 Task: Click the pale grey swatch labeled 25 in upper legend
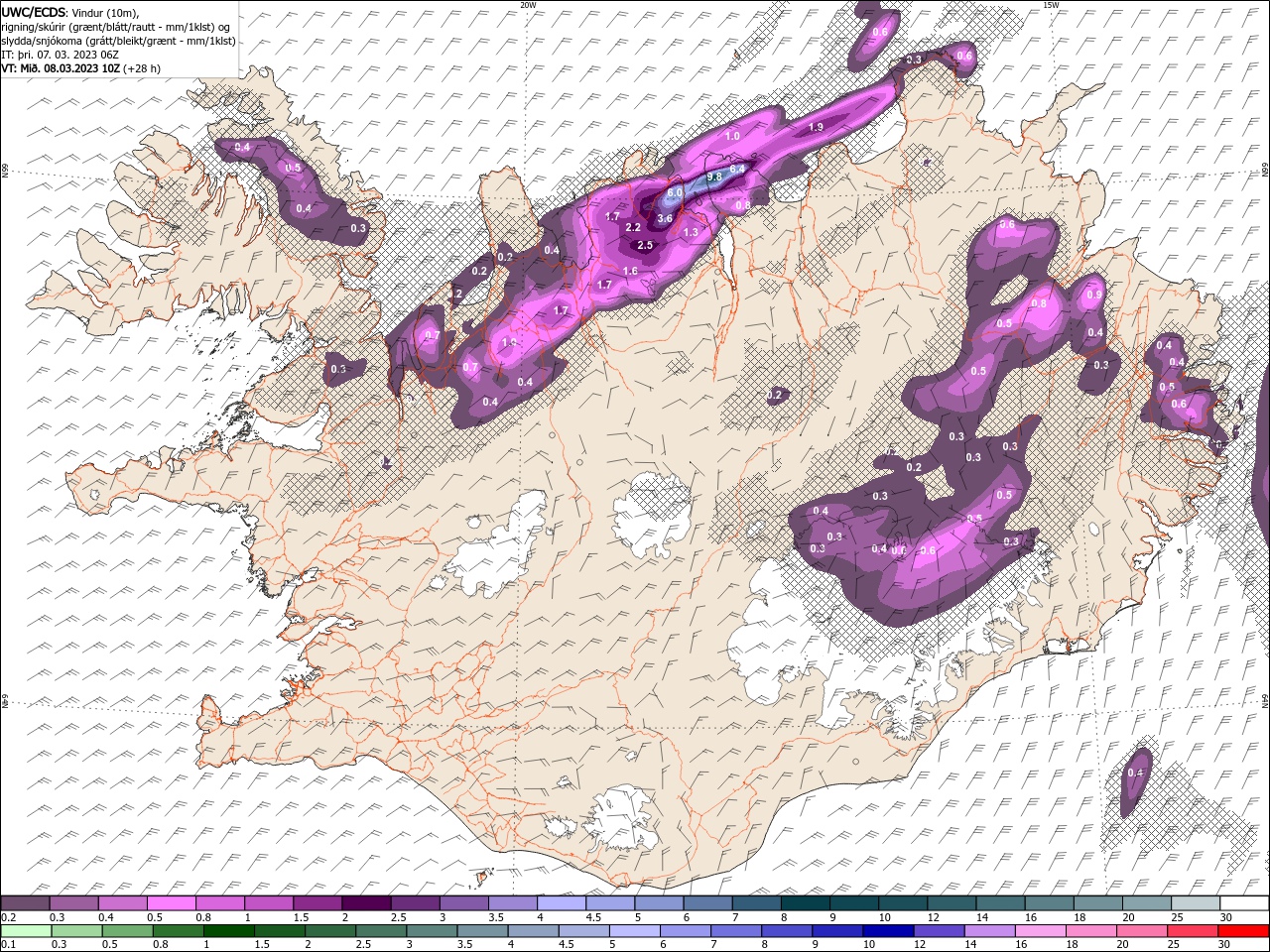1196,902
